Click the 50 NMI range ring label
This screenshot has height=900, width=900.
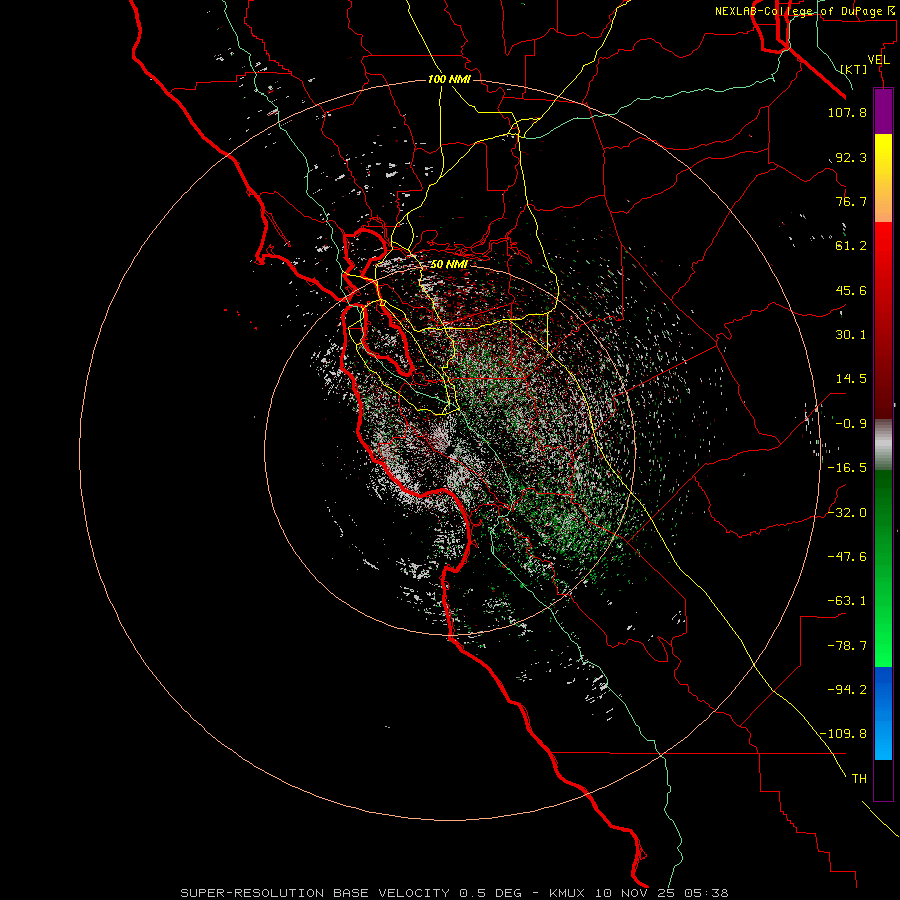(x=449, y=264)
